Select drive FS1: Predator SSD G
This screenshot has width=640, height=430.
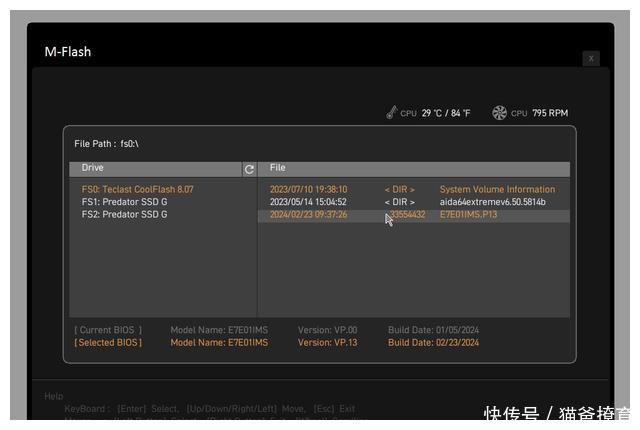pos(124,202)
